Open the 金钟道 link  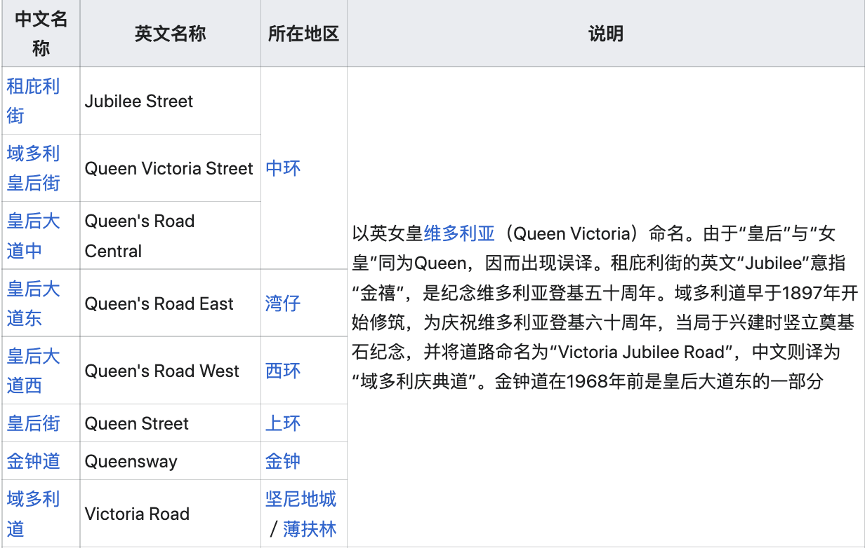click(33, 461)
